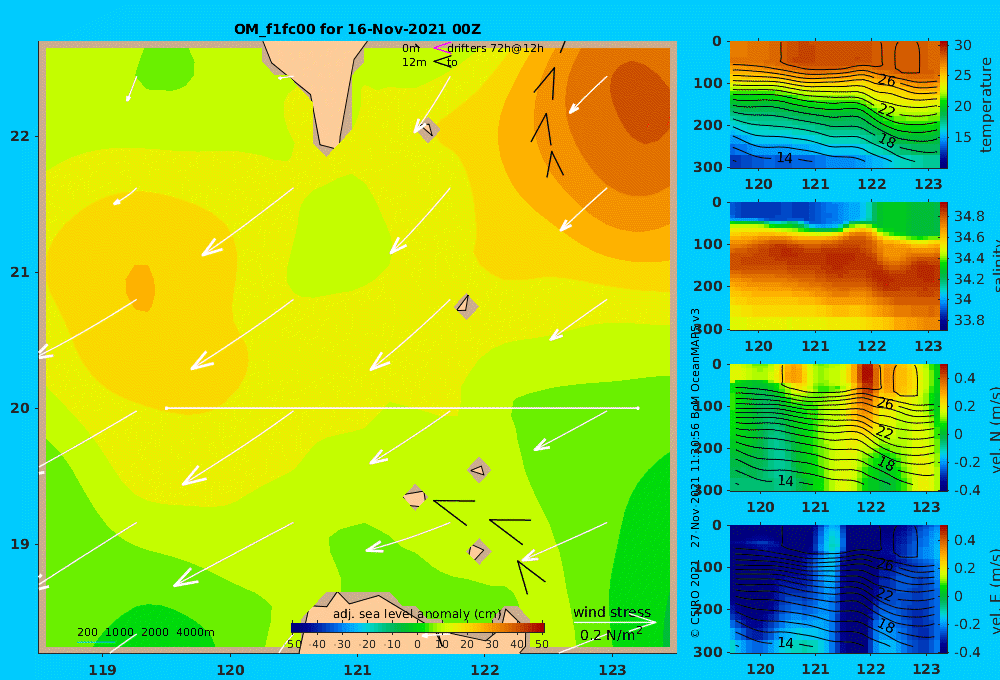
Task: Click the '0.4' tick on the vel. N color bar
Action: pos(964,378)
